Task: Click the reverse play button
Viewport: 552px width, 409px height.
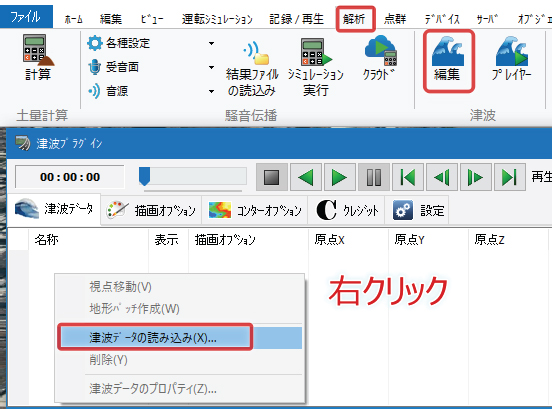Action: (306, 177)
